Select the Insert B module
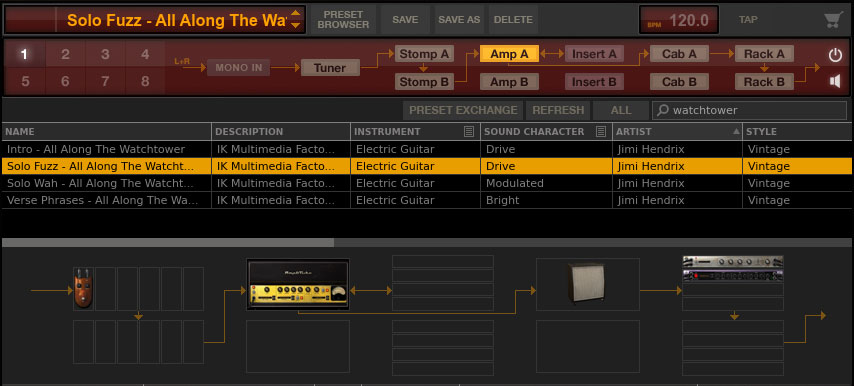 [594, 82]
